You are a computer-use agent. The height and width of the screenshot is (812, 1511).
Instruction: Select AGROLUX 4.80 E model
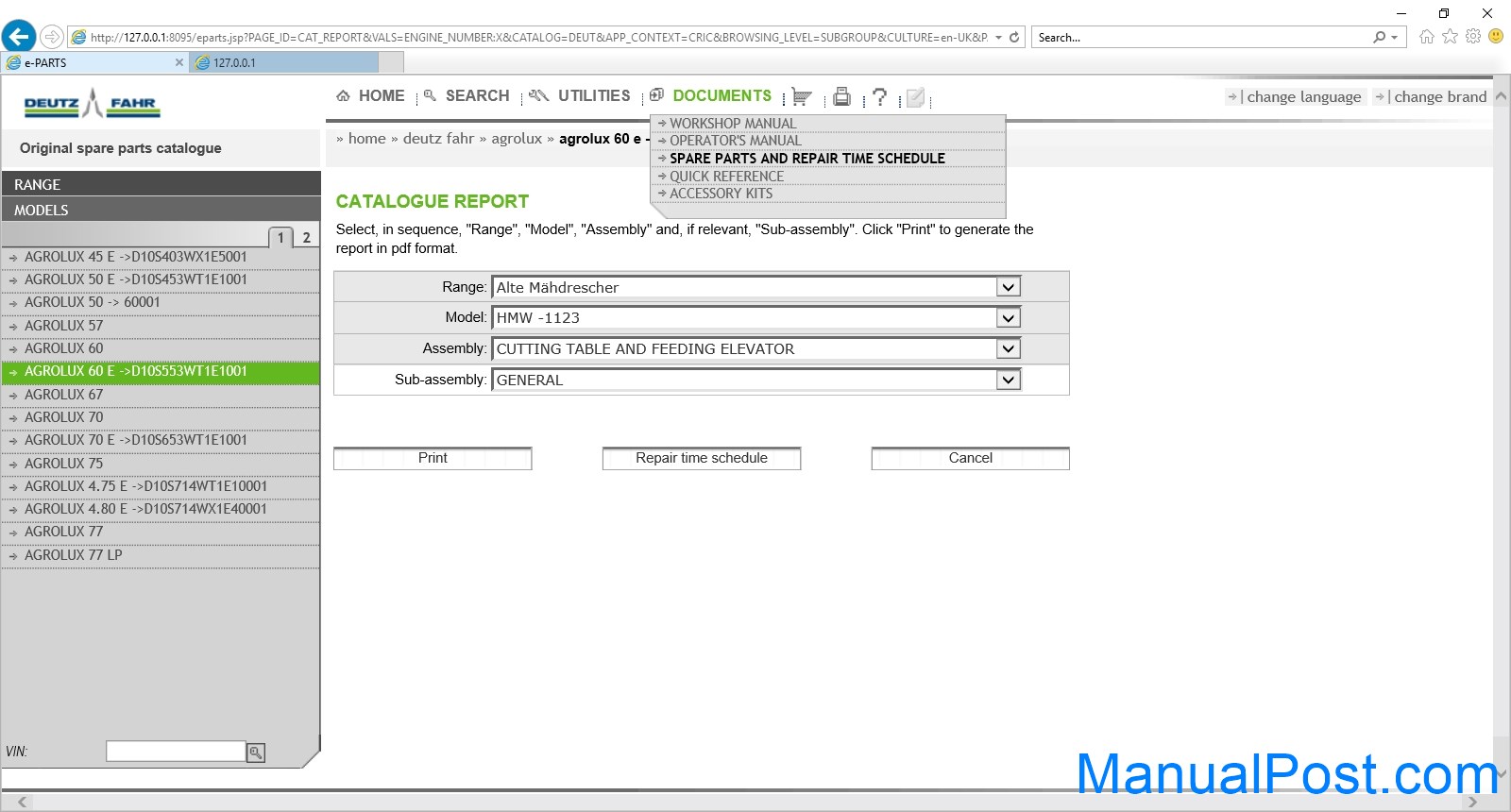pos(161,509)
